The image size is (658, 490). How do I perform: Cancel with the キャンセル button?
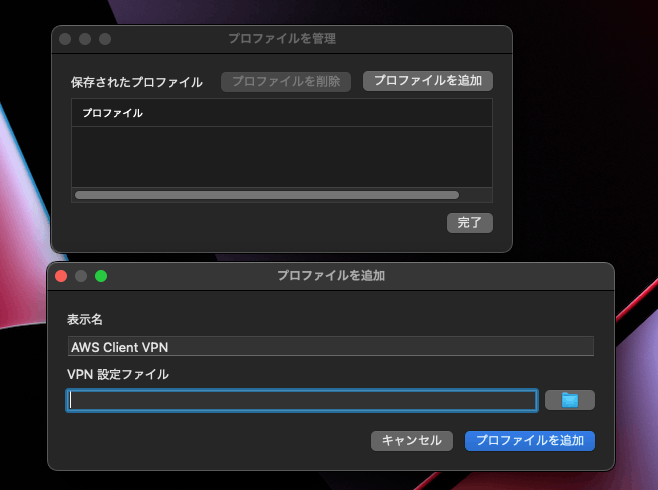tap(412, 440)
